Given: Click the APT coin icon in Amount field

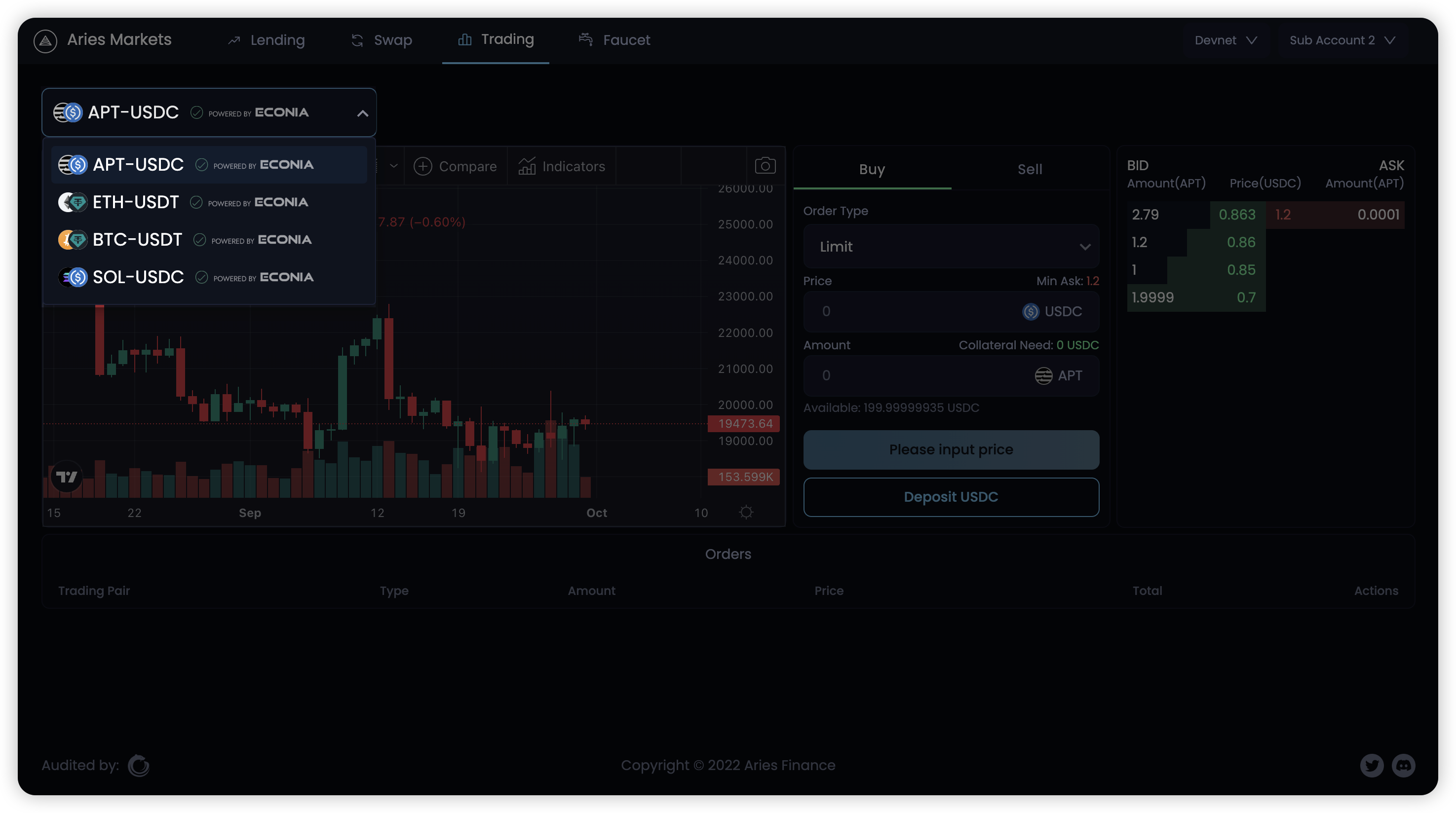Looking at the screenshot, I should click(1043, 376).
